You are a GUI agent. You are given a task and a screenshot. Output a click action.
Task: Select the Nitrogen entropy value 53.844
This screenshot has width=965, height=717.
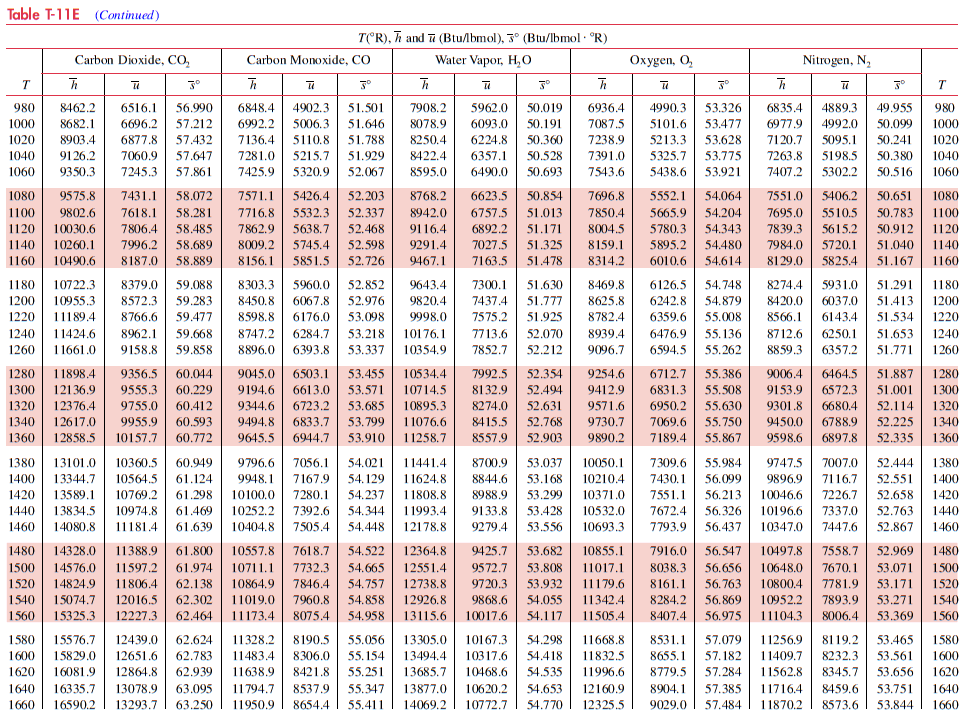click(899, 705)
